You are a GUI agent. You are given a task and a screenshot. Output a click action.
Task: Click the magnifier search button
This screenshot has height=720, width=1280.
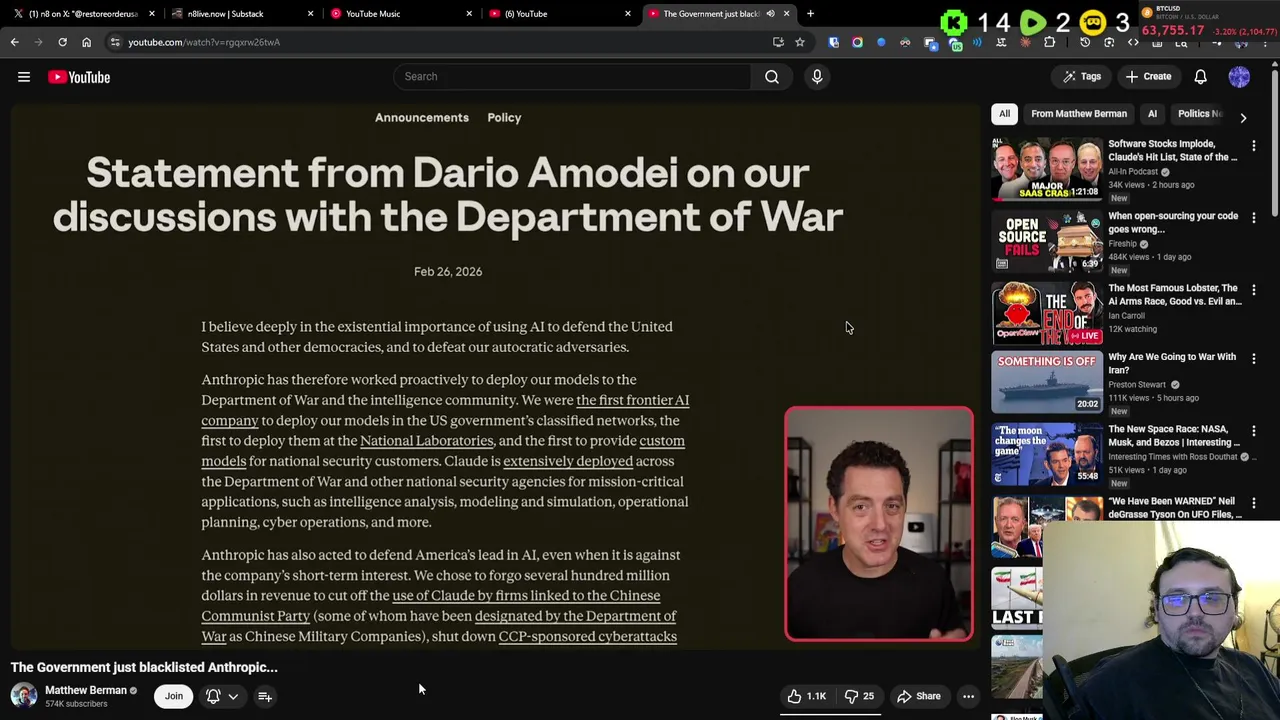pos(772,76)
